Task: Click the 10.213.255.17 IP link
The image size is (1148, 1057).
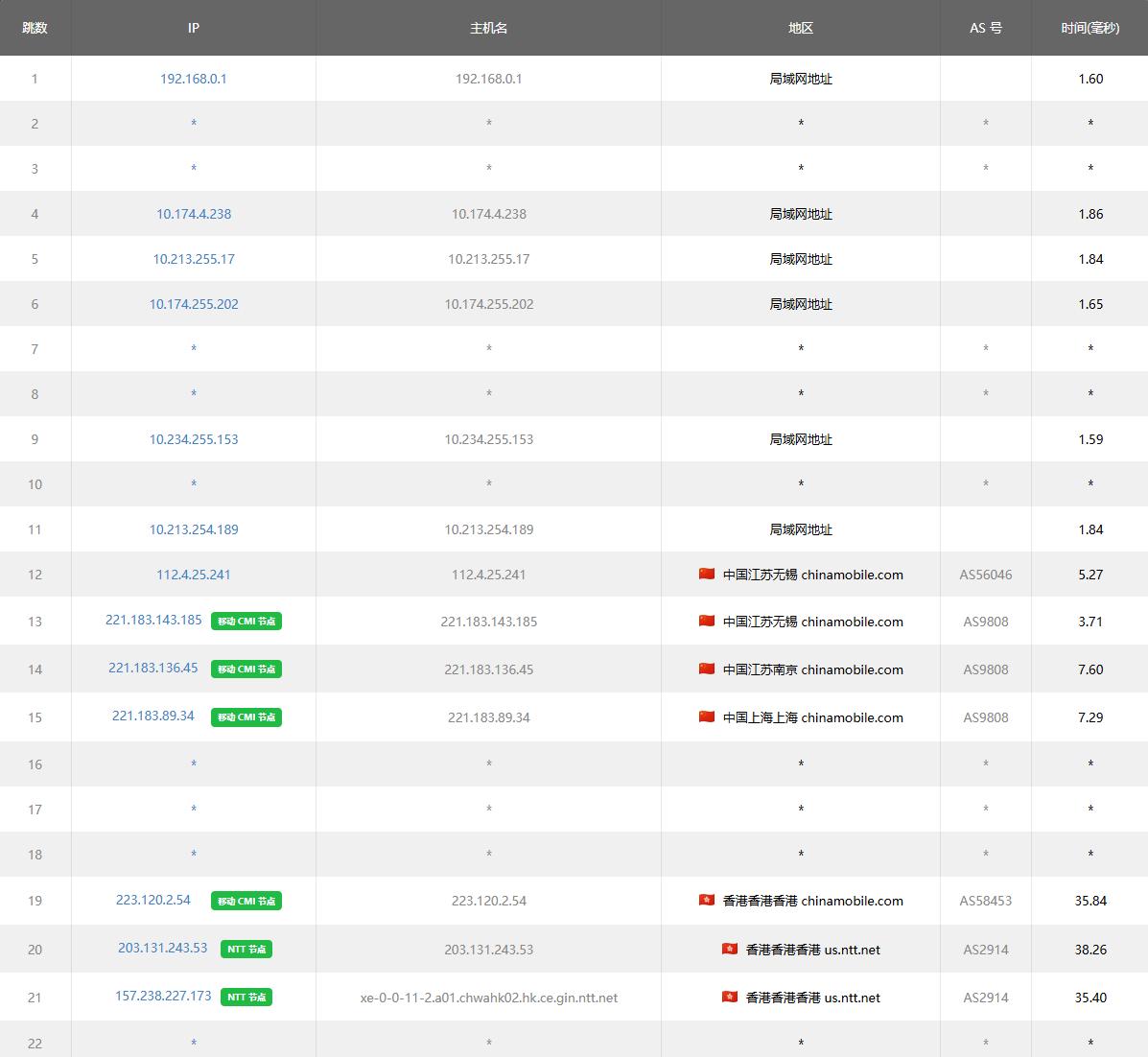Action: (x=194, y=259)
